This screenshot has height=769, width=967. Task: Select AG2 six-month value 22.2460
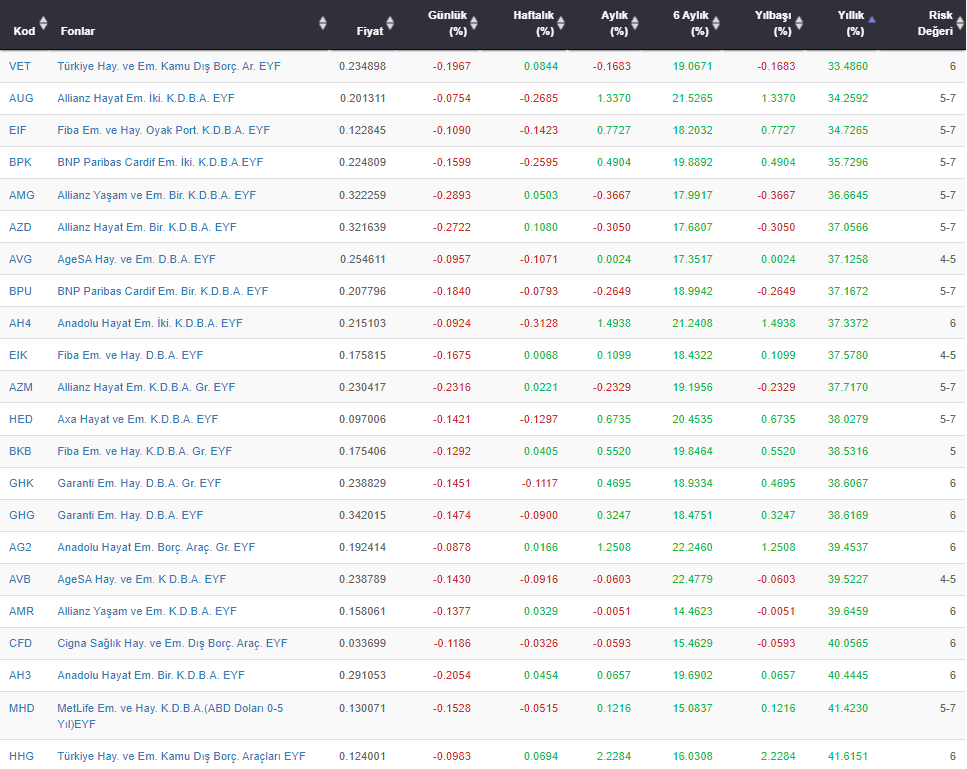click(x=693, y=548)
